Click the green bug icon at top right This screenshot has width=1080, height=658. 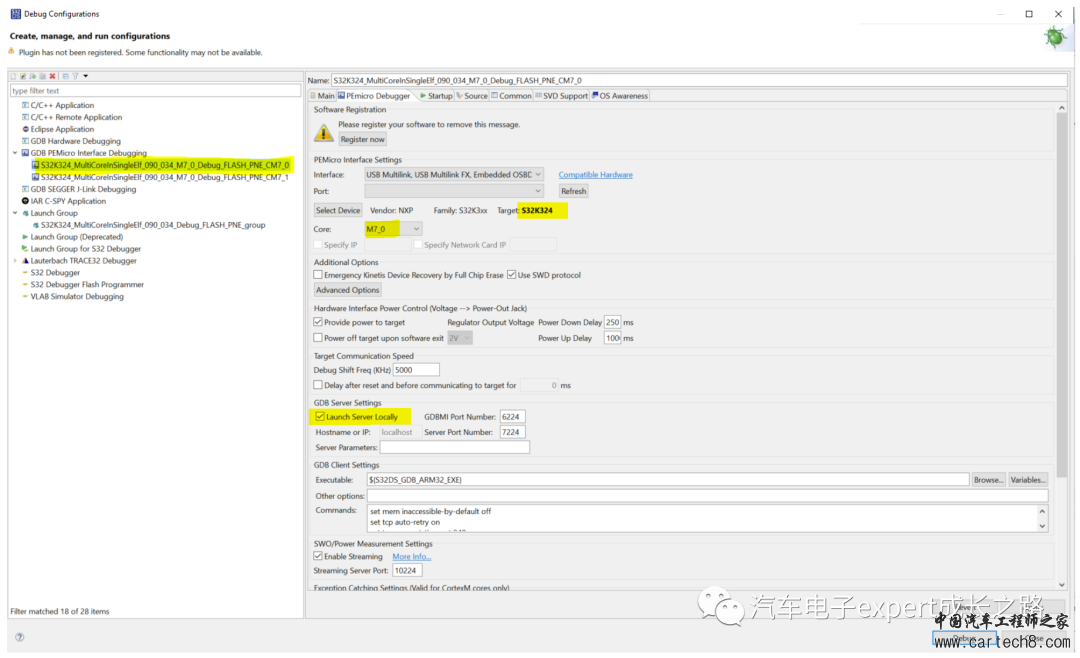[1055, 37]
